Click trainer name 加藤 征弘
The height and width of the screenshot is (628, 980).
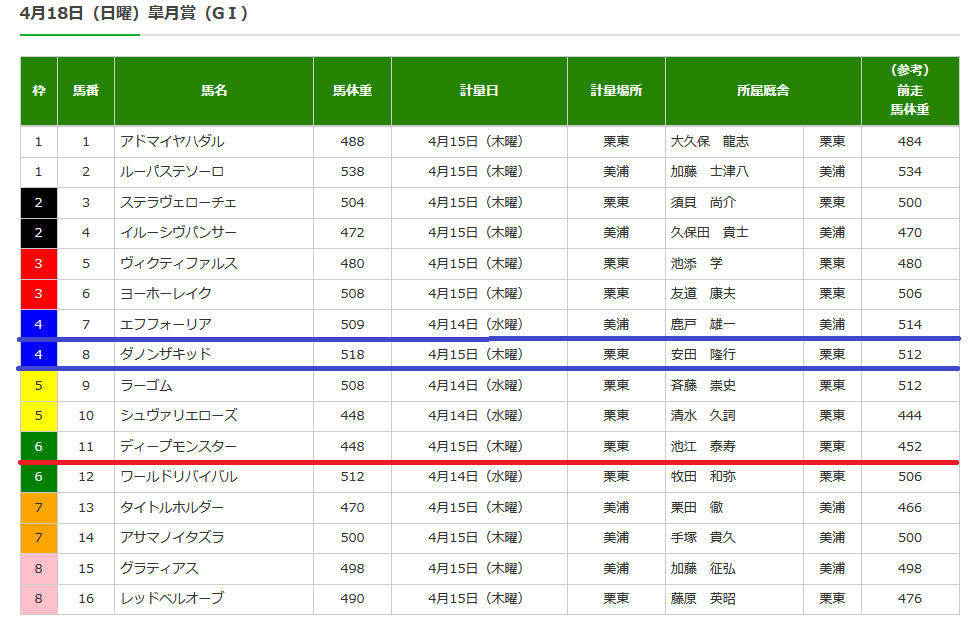(x=703, y=569)
